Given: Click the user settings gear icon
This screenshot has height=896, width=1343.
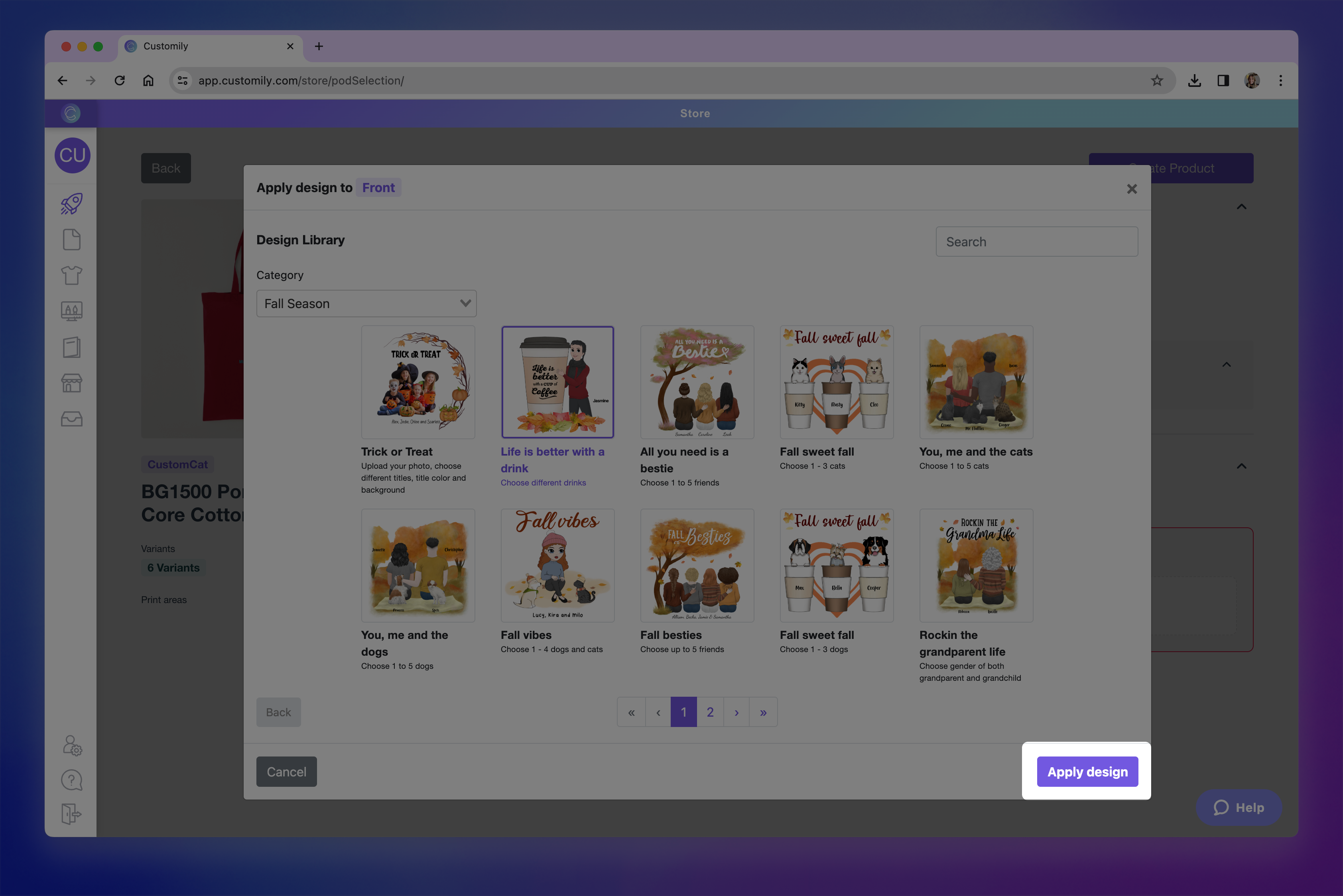Looking at the screenshot, I should click(x=72, y=745).
